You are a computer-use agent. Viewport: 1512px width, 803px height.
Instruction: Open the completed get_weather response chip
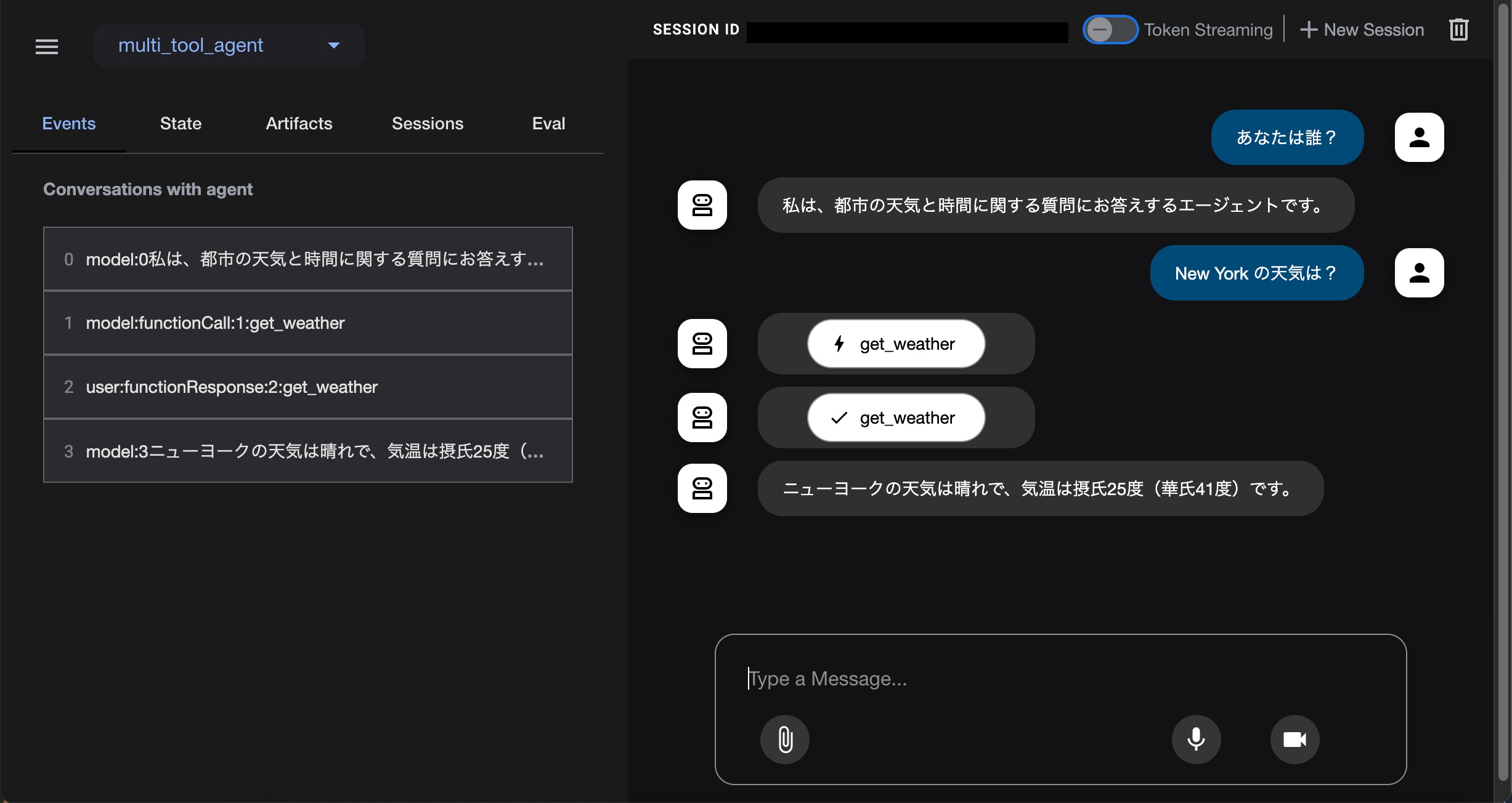pos(895,418)
